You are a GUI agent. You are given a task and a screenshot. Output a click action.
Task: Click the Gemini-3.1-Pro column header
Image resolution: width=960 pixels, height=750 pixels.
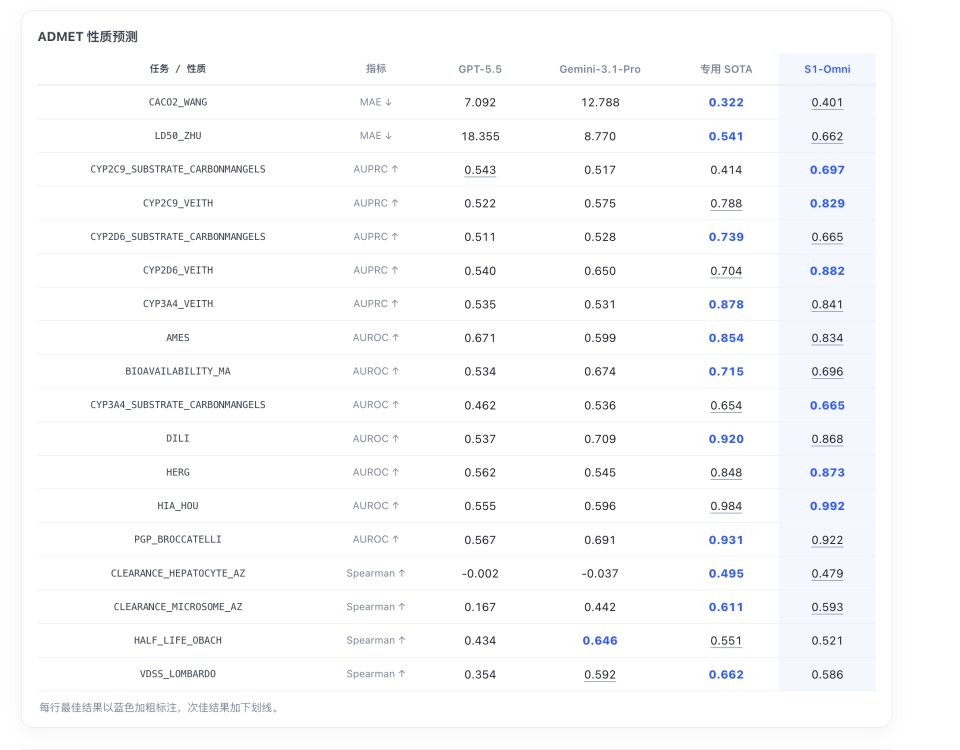600,69
